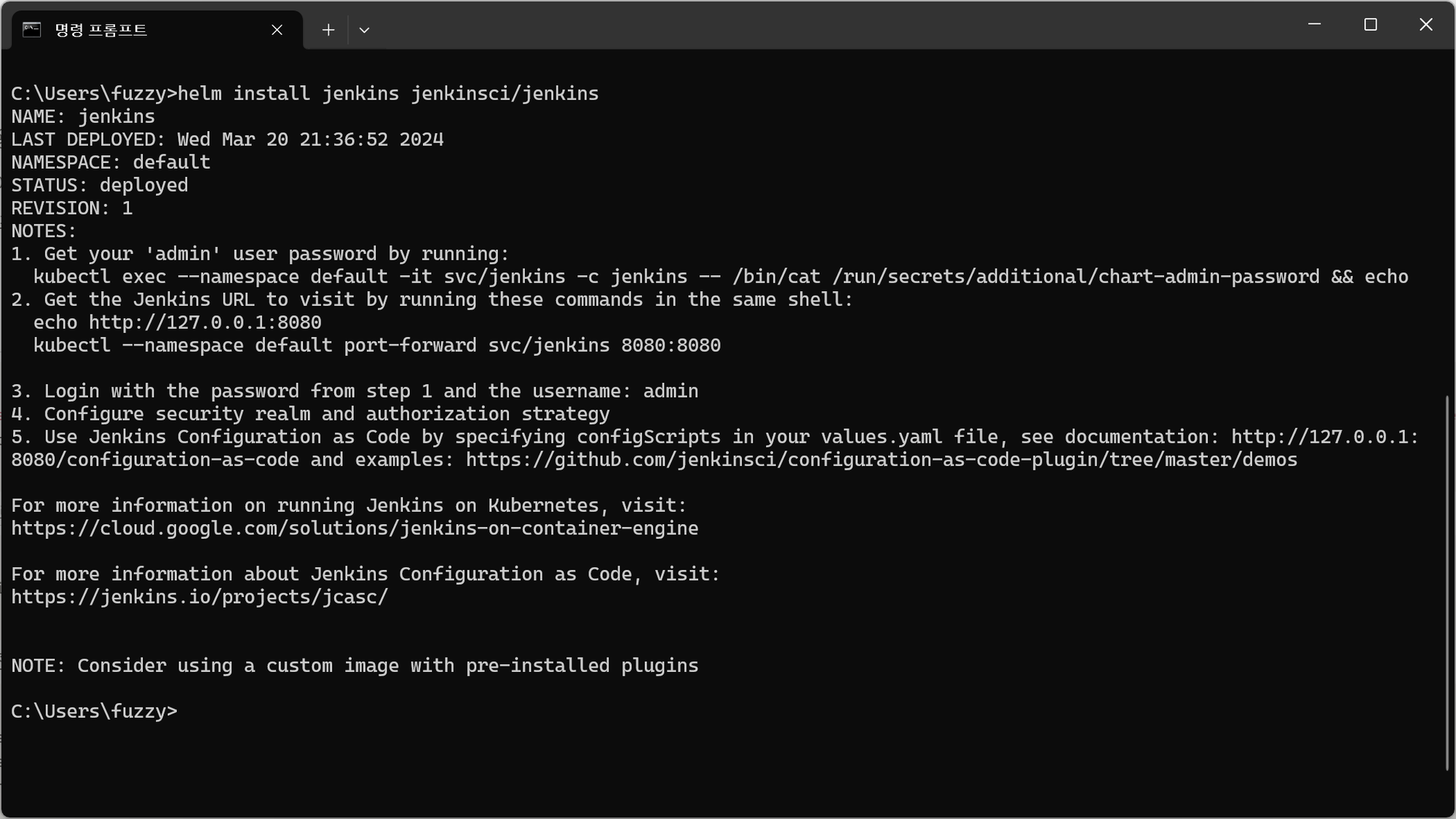1456x819 pixels.
Task: Click the vertical scrollbar thumb
Action: [1447, 582]
